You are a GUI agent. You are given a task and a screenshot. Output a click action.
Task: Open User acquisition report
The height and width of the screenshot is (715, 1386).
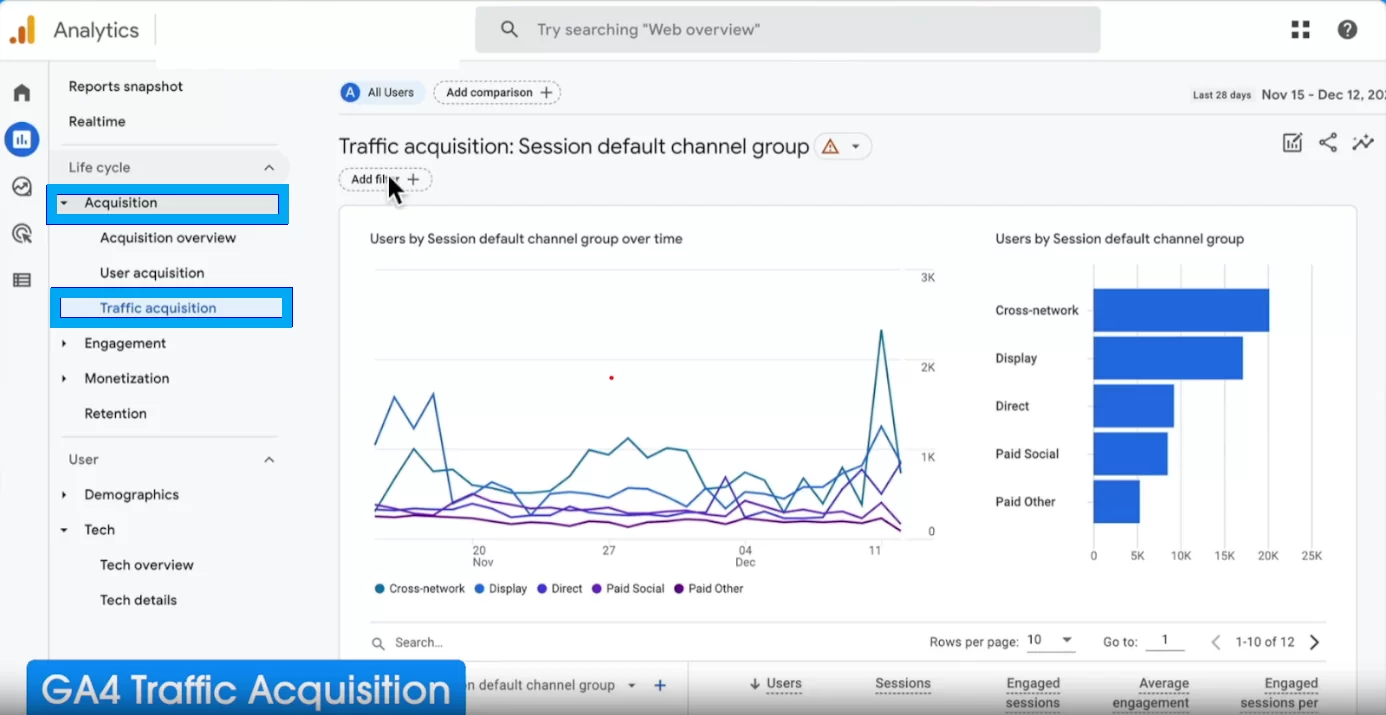(152, 273)
